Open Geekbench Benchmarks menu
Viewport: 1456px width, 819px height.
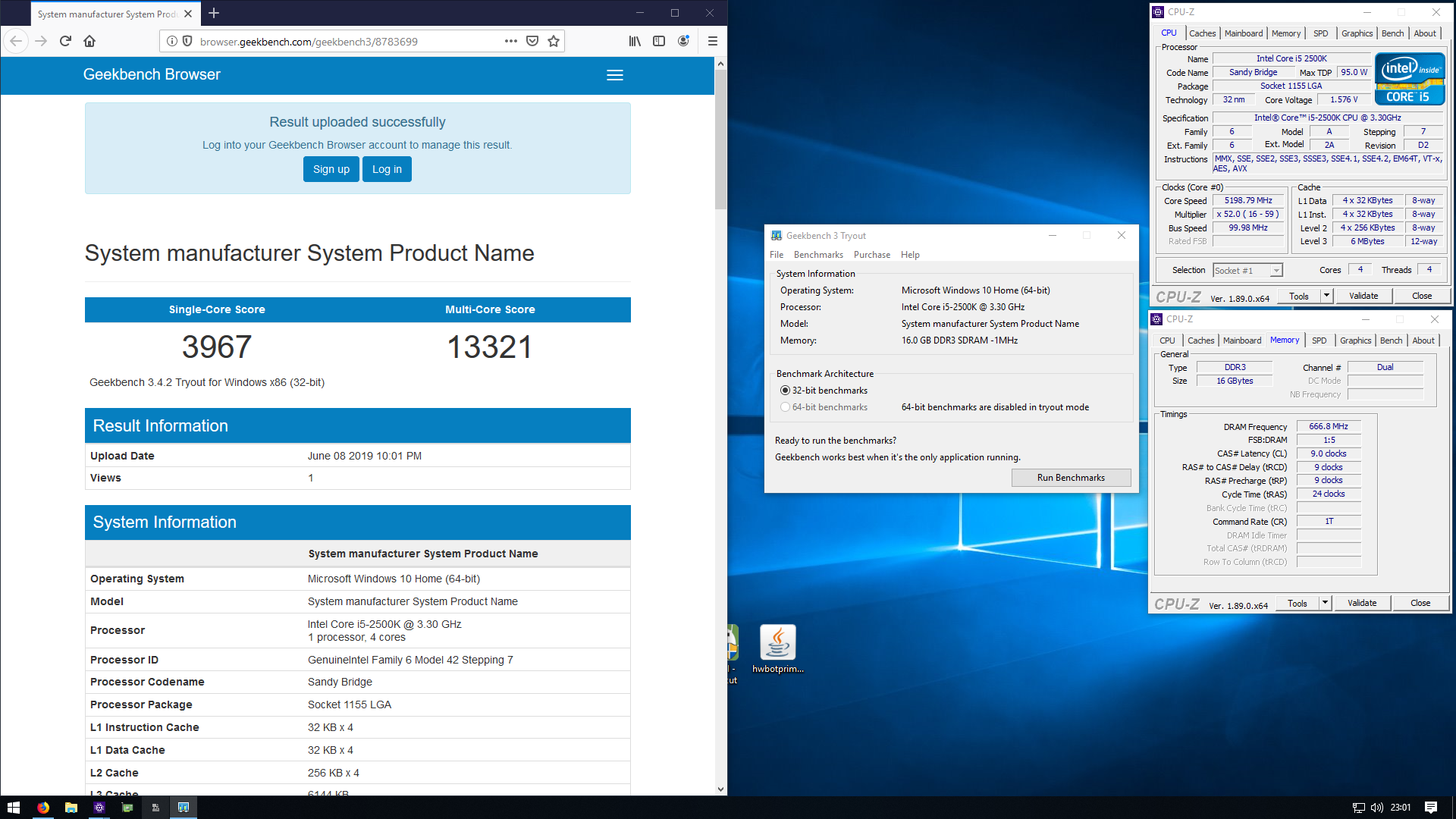(x=818, y=255)
